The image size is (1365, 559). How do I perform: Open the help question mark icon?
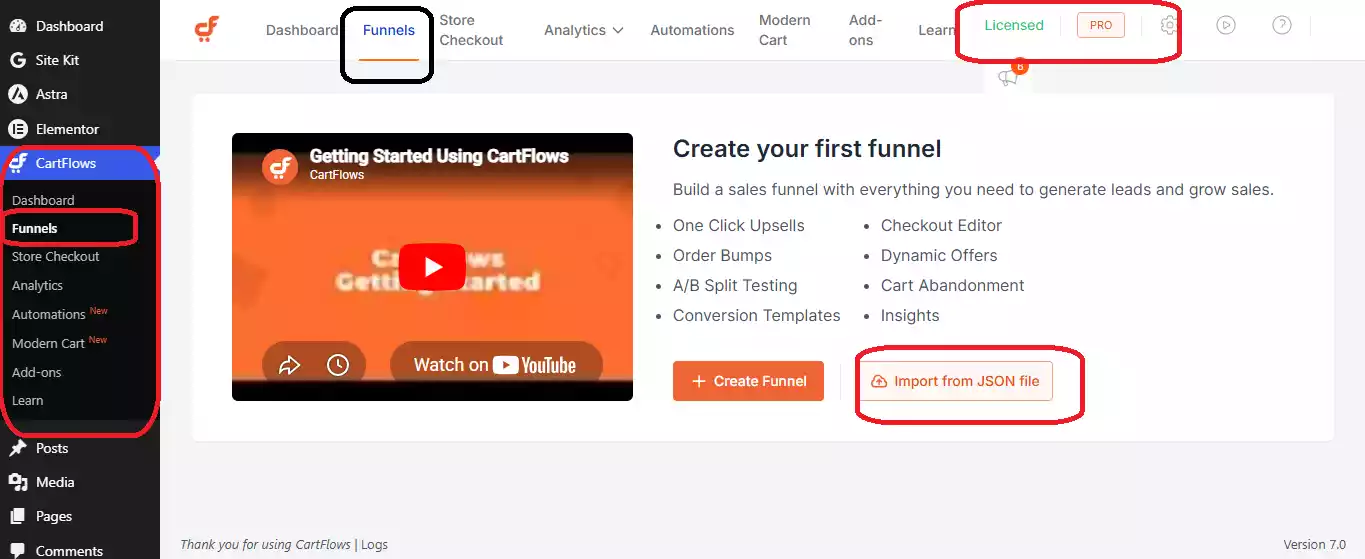pyautogui.click(x=1282, y=25)
